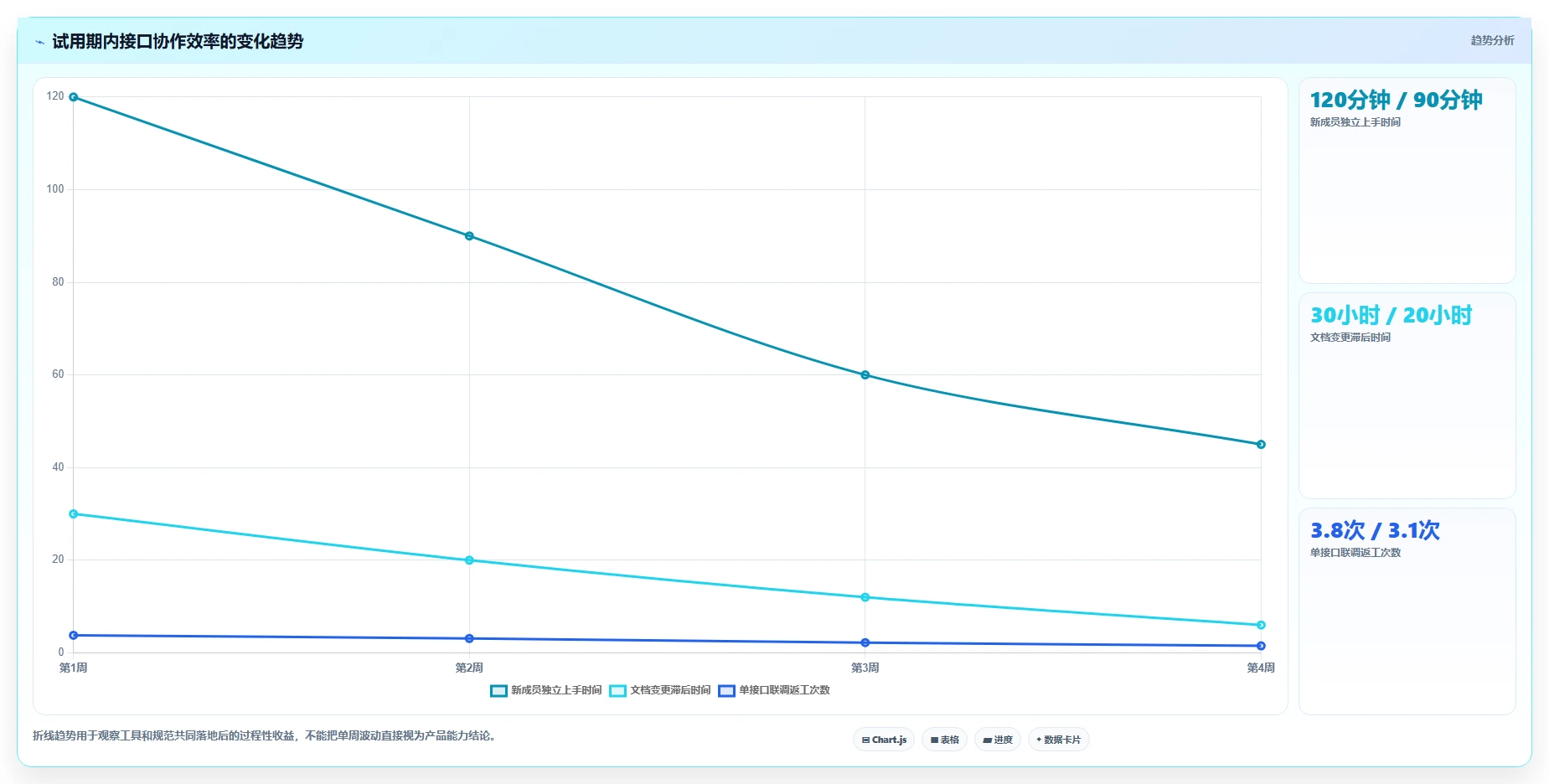
Task: Click the 第1周 point at 30 on the cyan line
Action: 74,514
